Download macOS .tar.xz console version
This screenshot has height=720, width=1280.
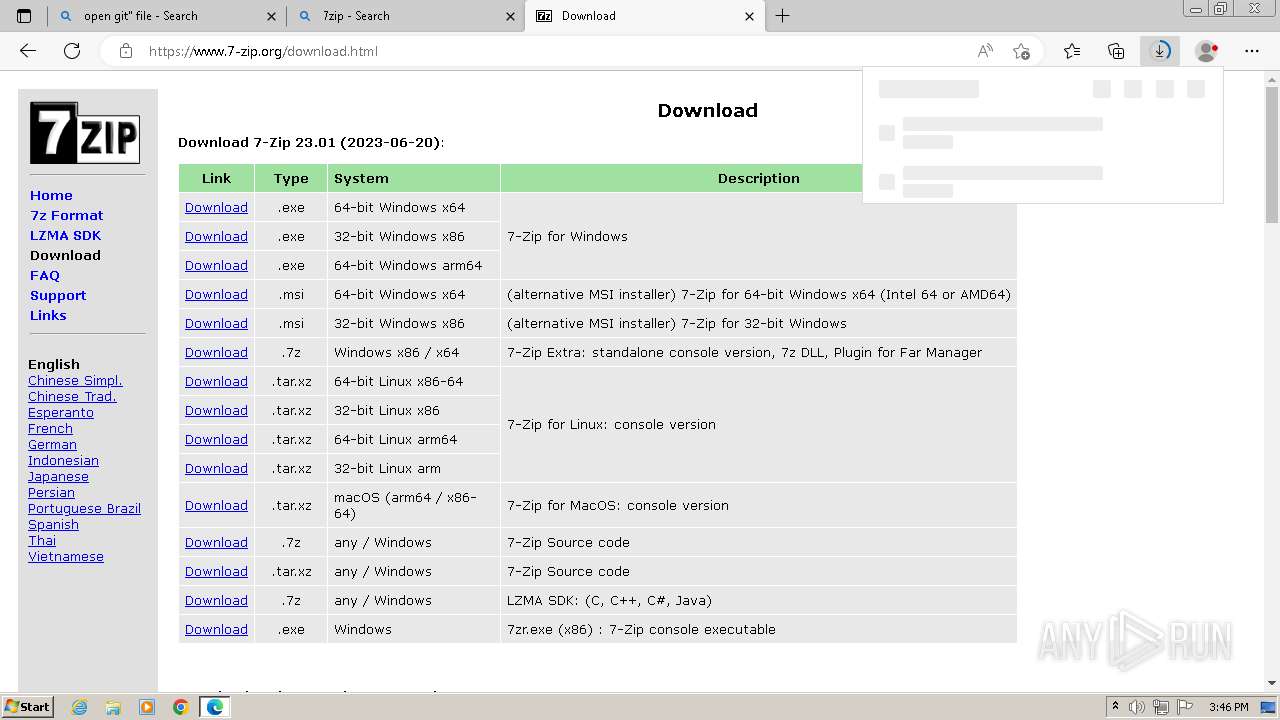[216, 505]
